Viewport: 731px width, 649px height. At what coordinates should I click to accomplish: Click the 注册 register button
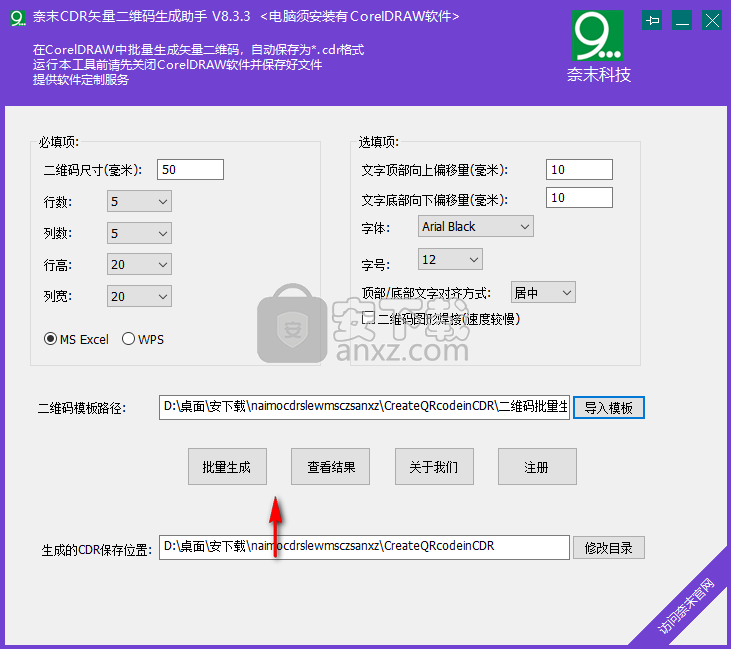(537, 467)
